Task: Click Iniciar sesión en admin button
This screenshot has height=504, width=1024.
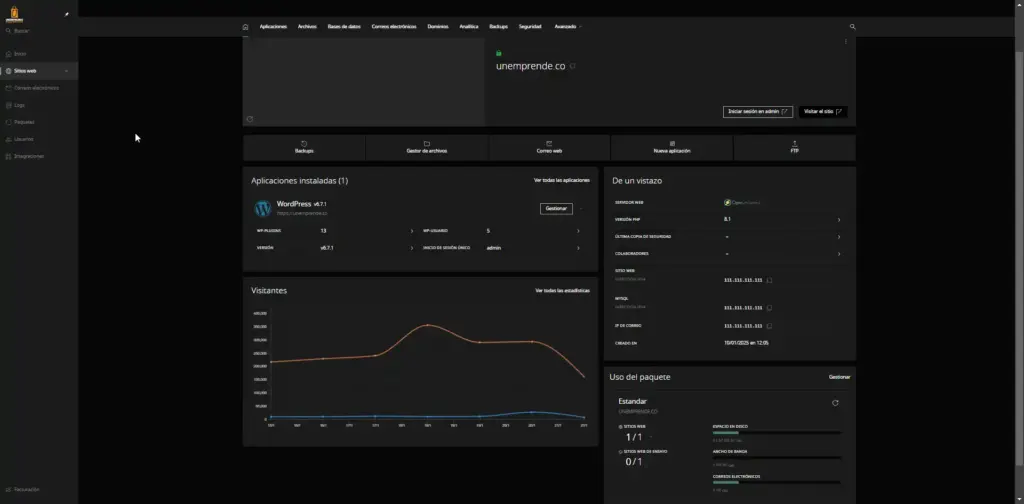Action: [758, 112]
